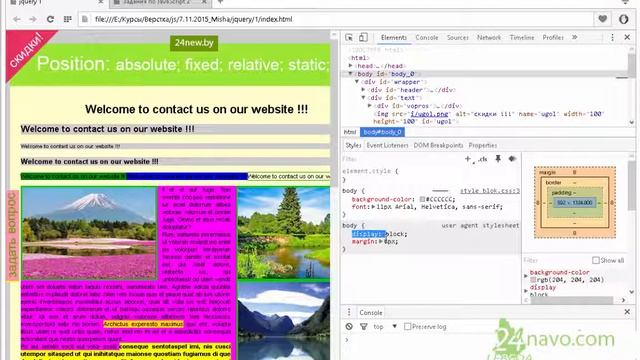
Task: Expand computed background-color property
Action: point(526,276)
